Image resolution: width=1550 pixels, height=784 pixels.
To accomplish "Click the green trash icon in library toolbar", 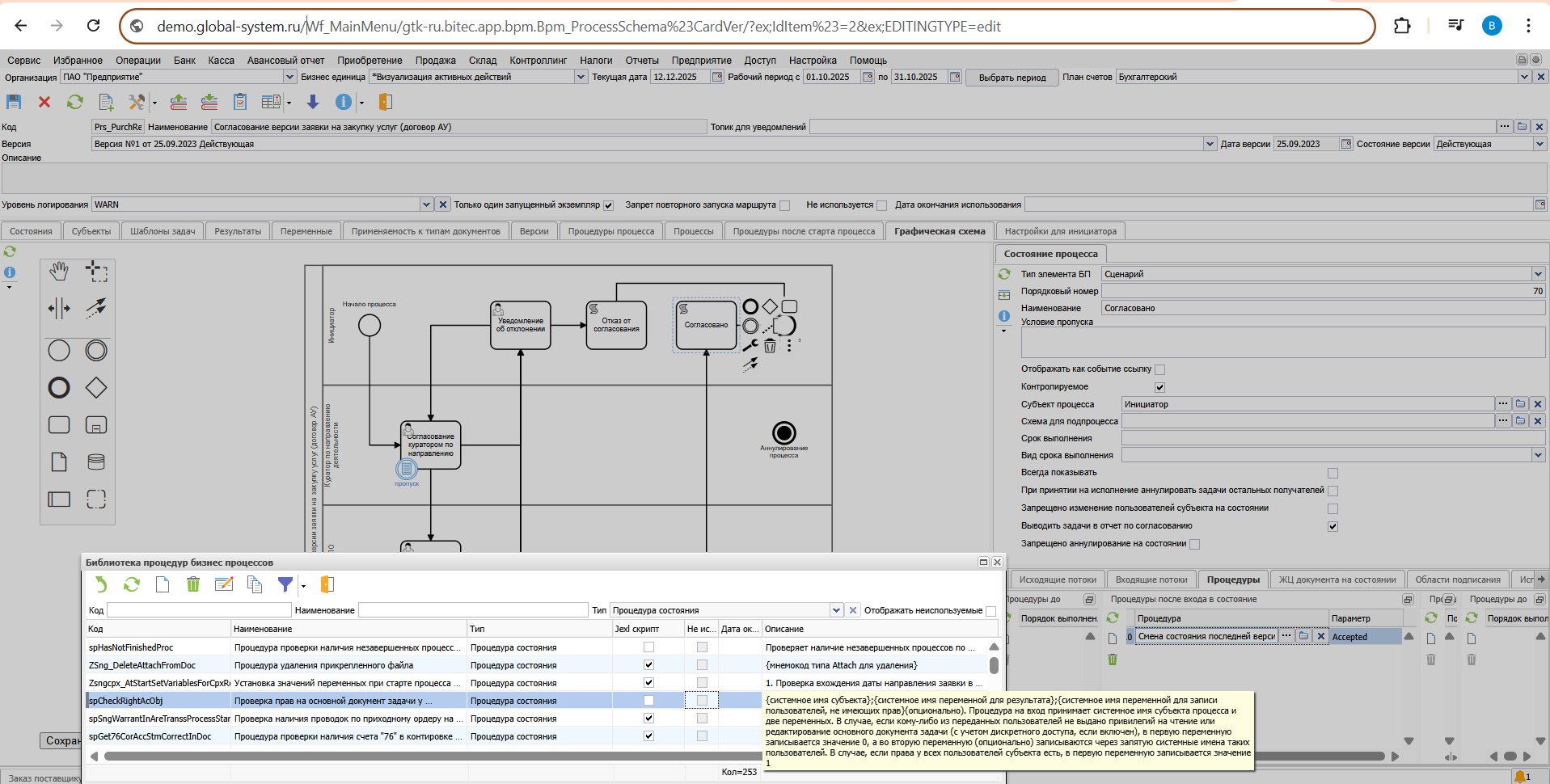I will [193, 584].
